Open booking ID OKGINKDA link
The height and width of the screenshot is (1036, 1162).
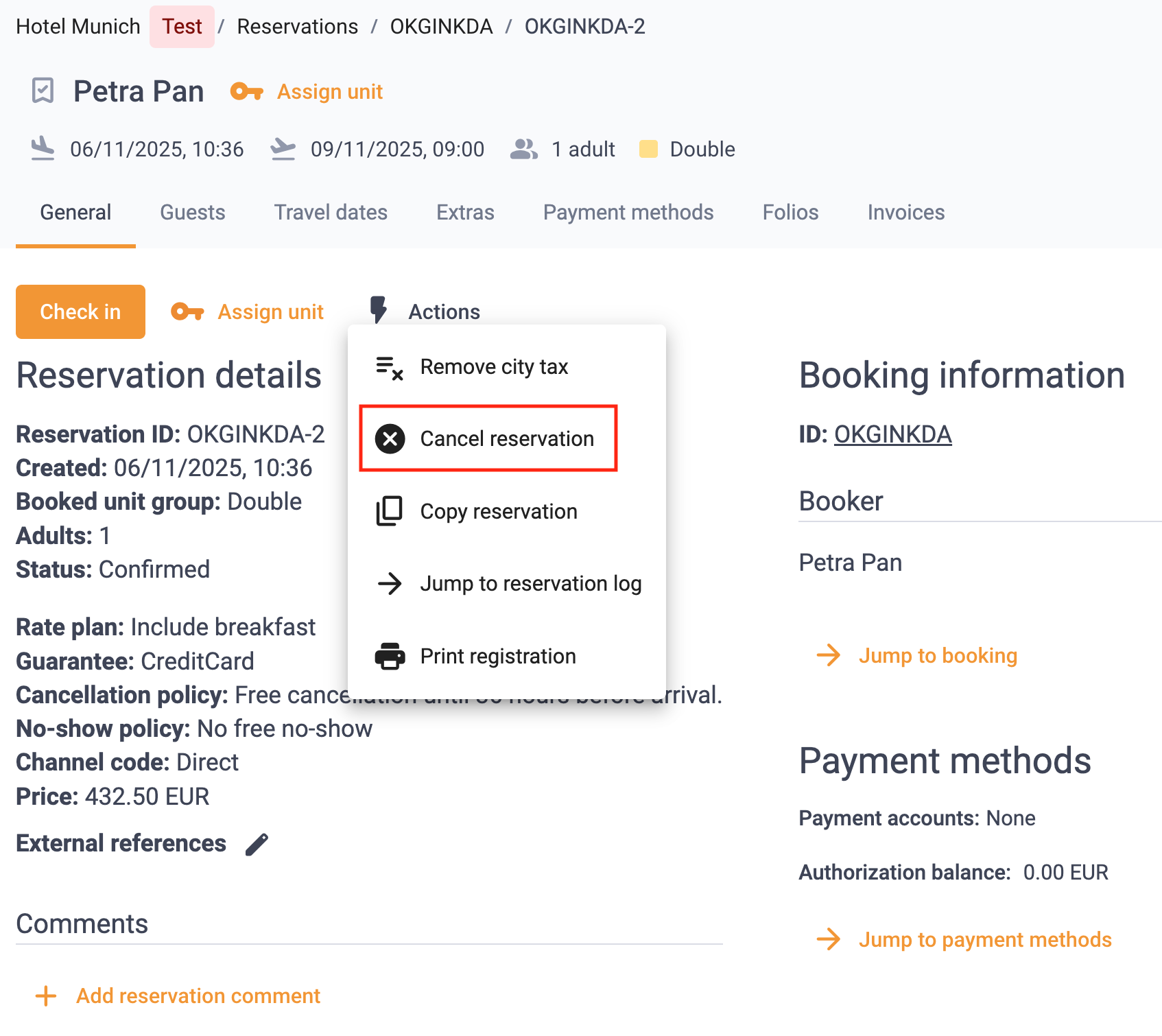[893, 434]
